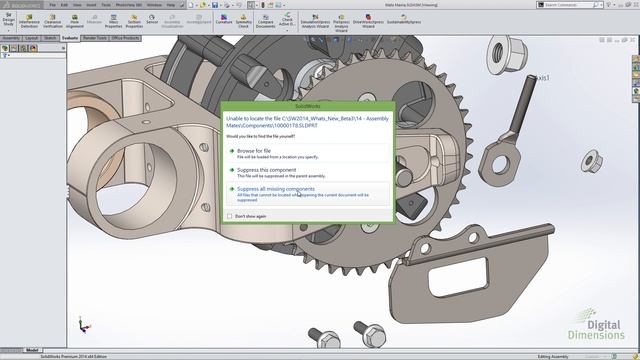Open the FeatureManager design tree tab
This screenshot has width=640, height=360.
[x=5, y=48]
